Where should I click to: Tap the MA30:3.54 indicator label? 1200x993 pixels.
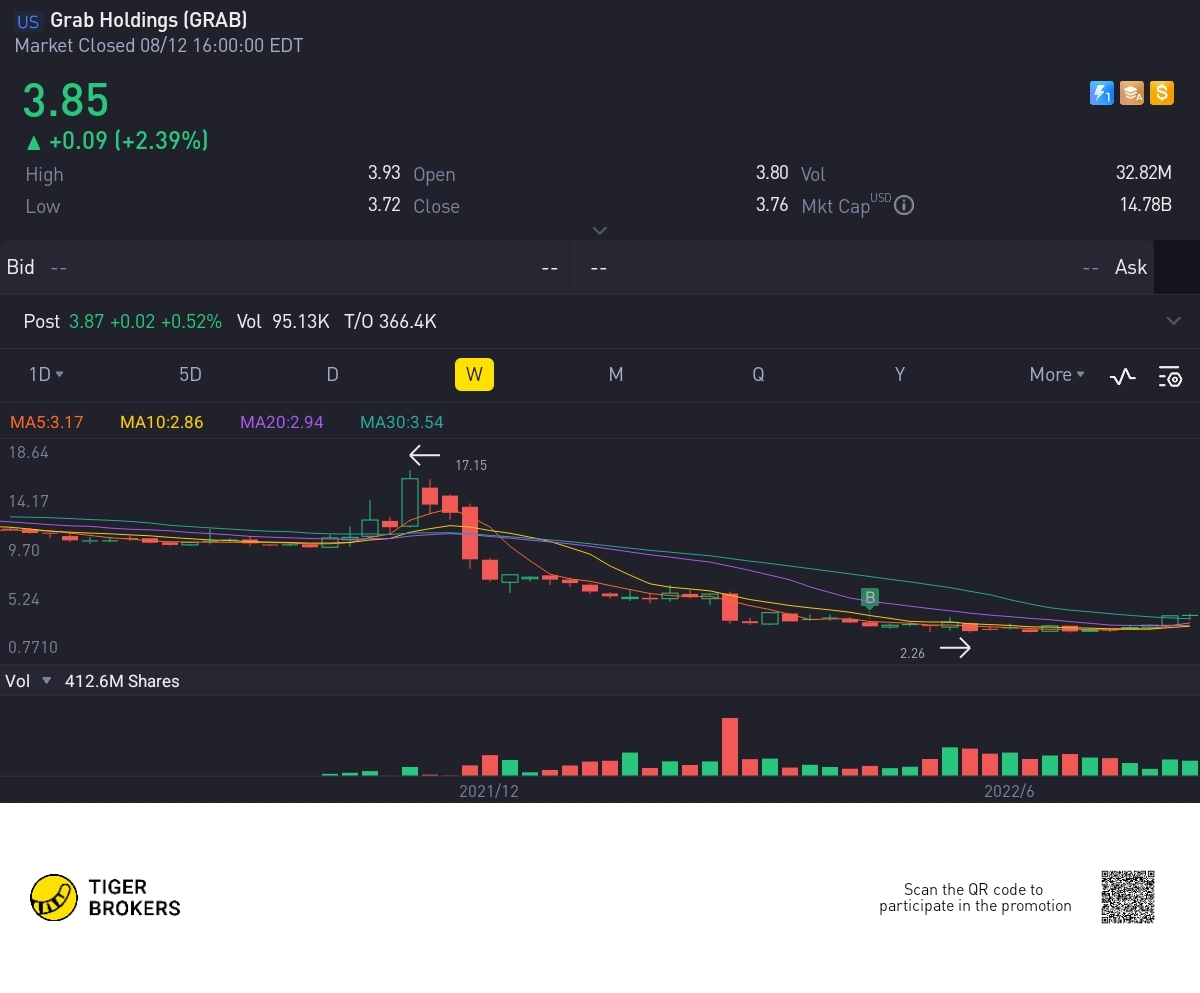pos(401,422)
